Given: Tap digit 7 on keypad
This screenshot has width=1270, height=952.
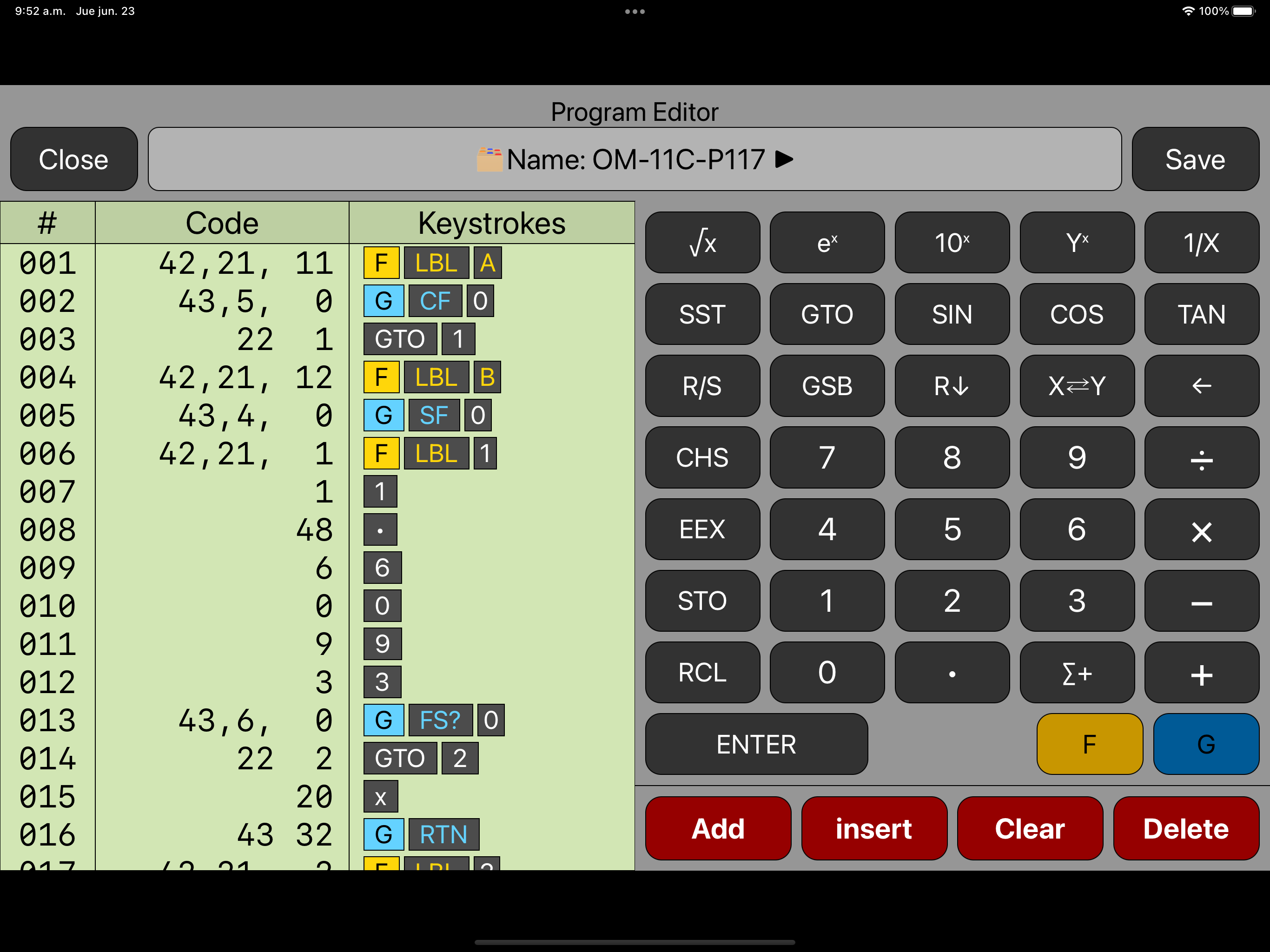Looking at the screenshot, I should coord(827,457).
